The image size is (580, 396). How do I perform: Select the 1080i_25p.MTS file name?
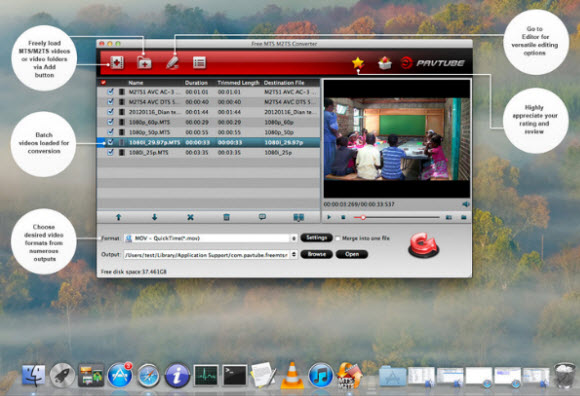149,152
